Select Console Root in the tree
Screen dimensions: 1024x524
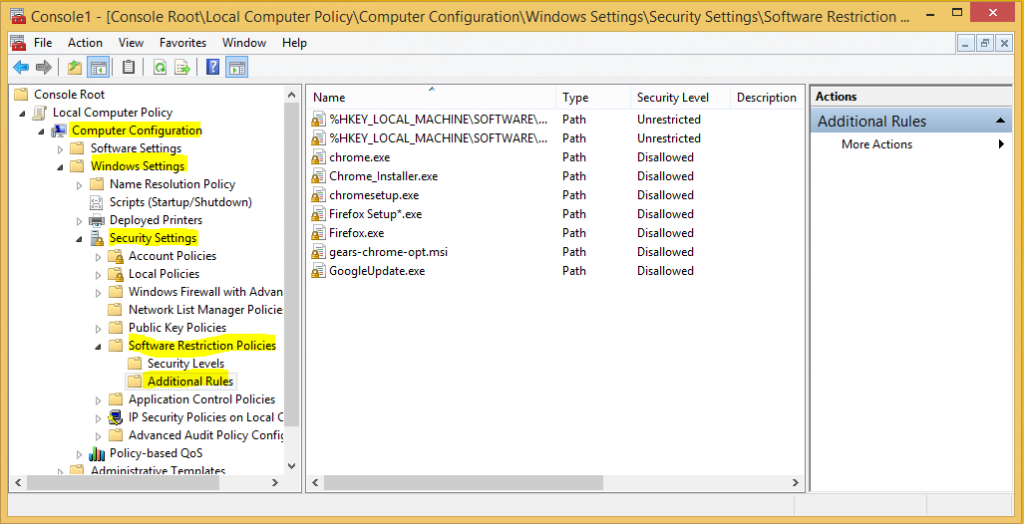click(69, 94)
